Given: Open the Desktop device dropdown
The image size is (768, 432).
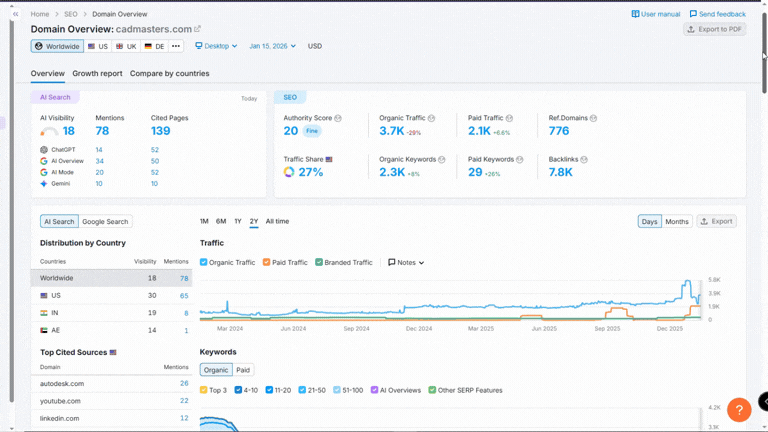Looking at the screenshot, I should pyautogui.click(x=216, y=46).
